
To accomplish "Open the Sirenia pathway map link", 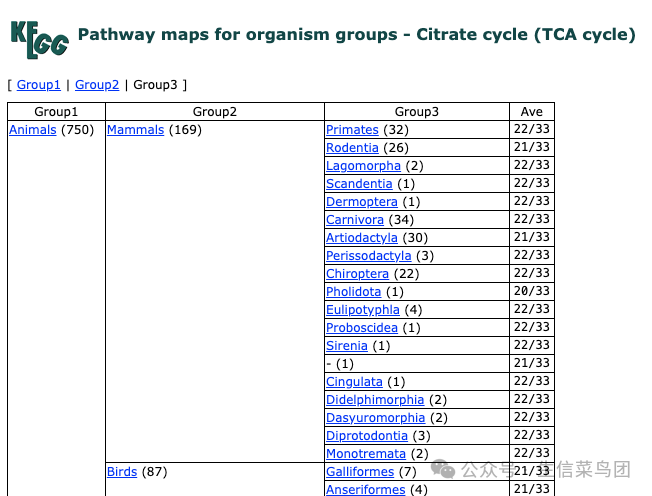I will click(347, 345).
